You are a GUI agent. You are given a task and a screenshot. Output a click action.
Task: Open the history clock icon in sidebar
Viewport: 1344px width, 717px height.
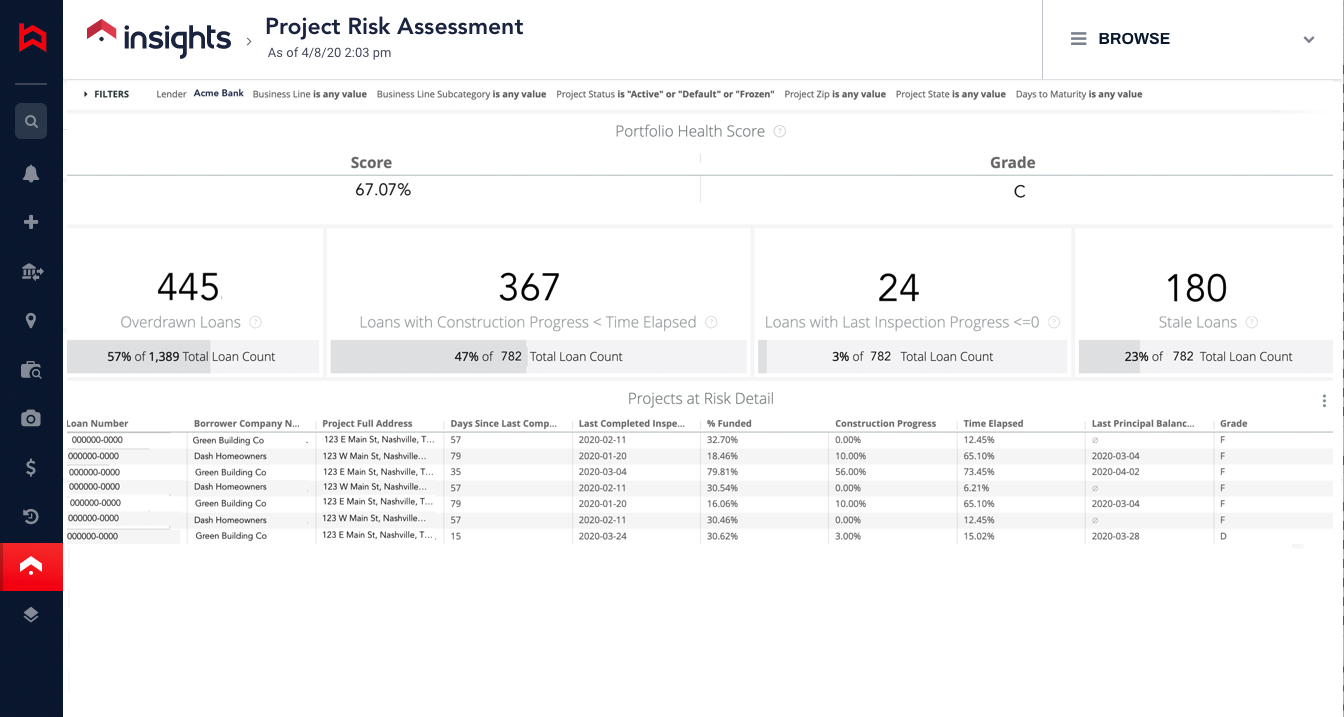click(x=31, y=516)
